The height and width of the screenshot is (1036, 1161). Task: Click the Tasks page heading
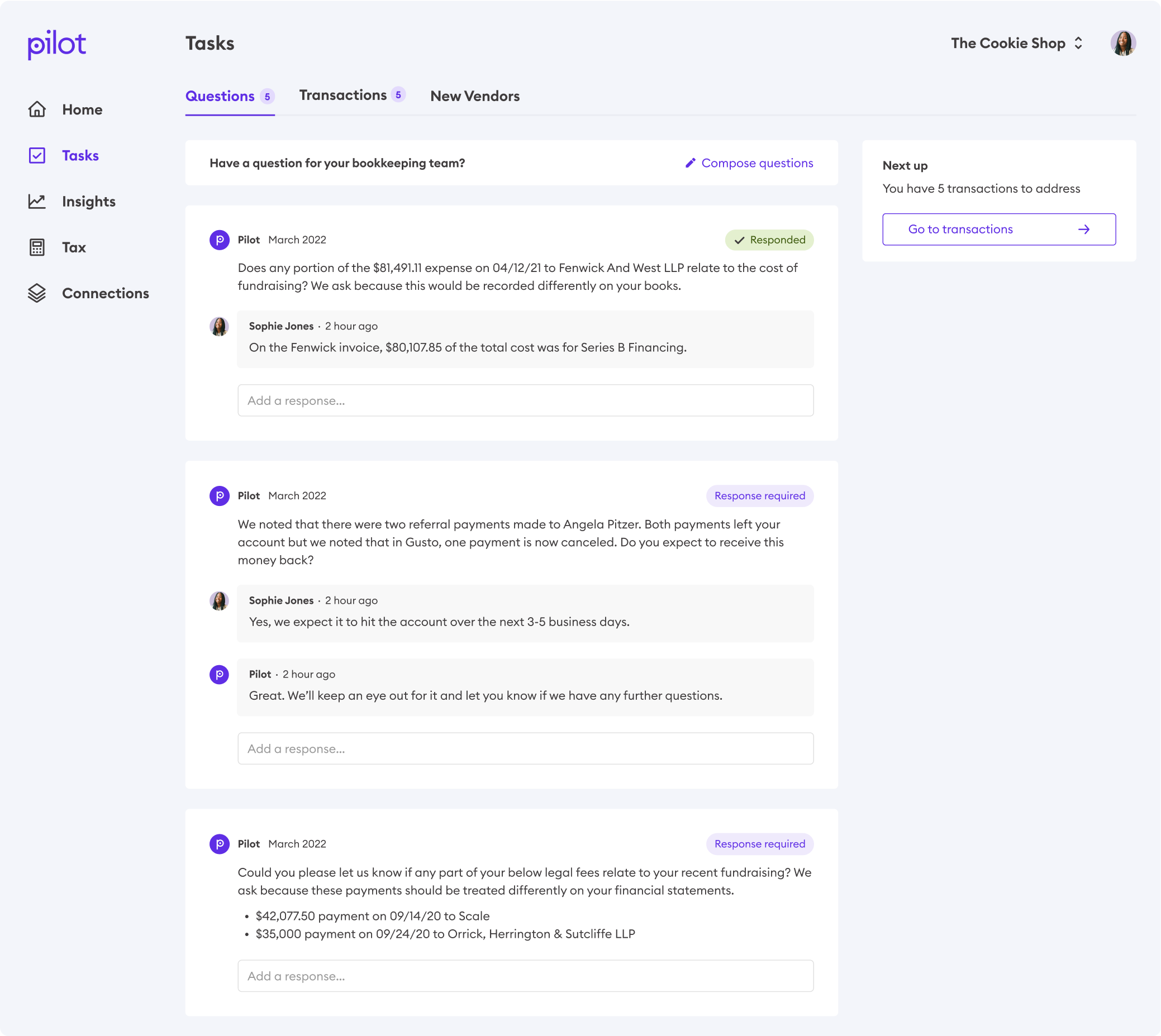pyautogui.click(x=210, y=43)
